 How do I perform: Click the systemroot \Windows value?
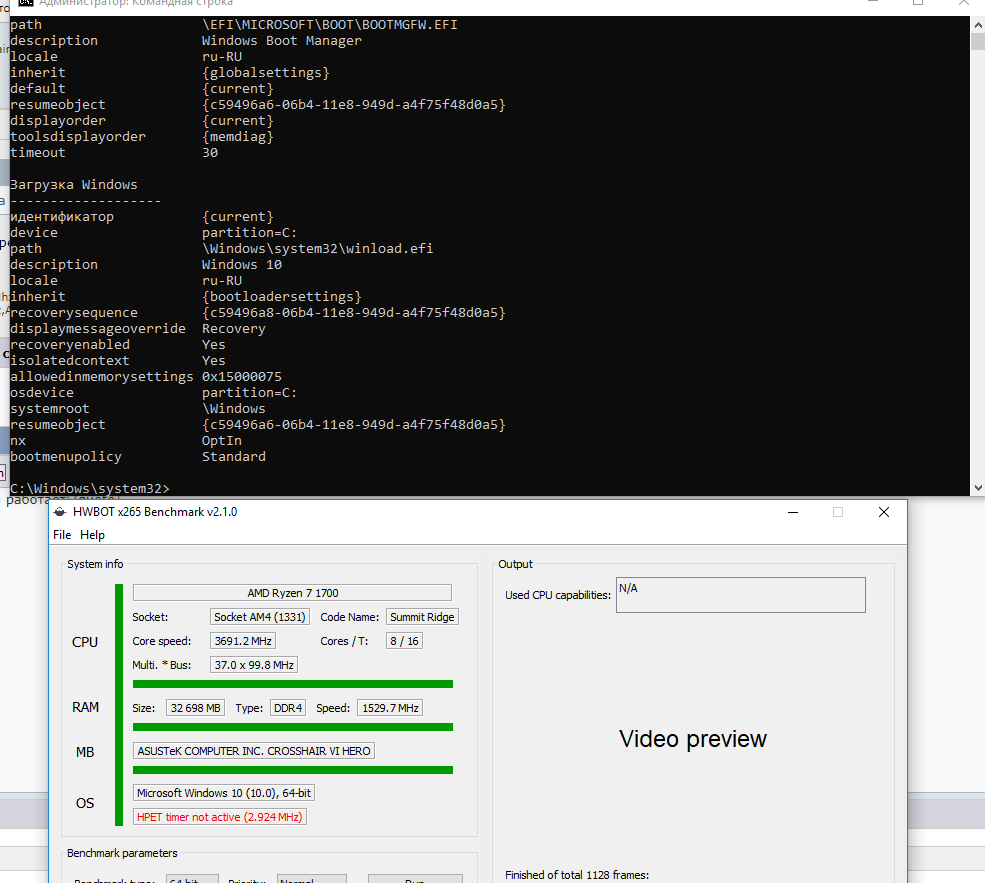pyautogui.click(x=234, y=408)
